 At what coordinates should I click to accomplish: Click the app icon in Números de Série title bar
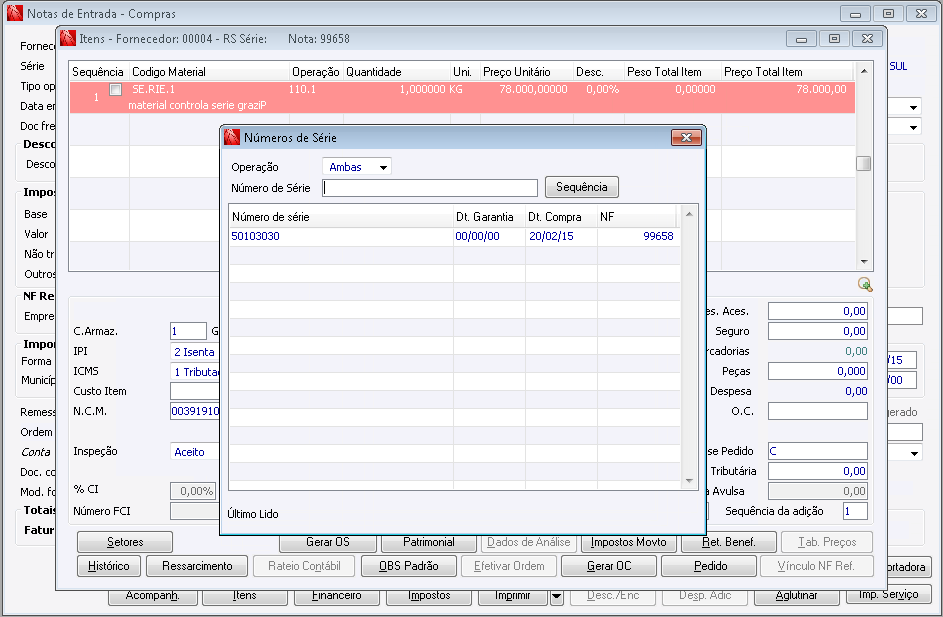[232, 138]
